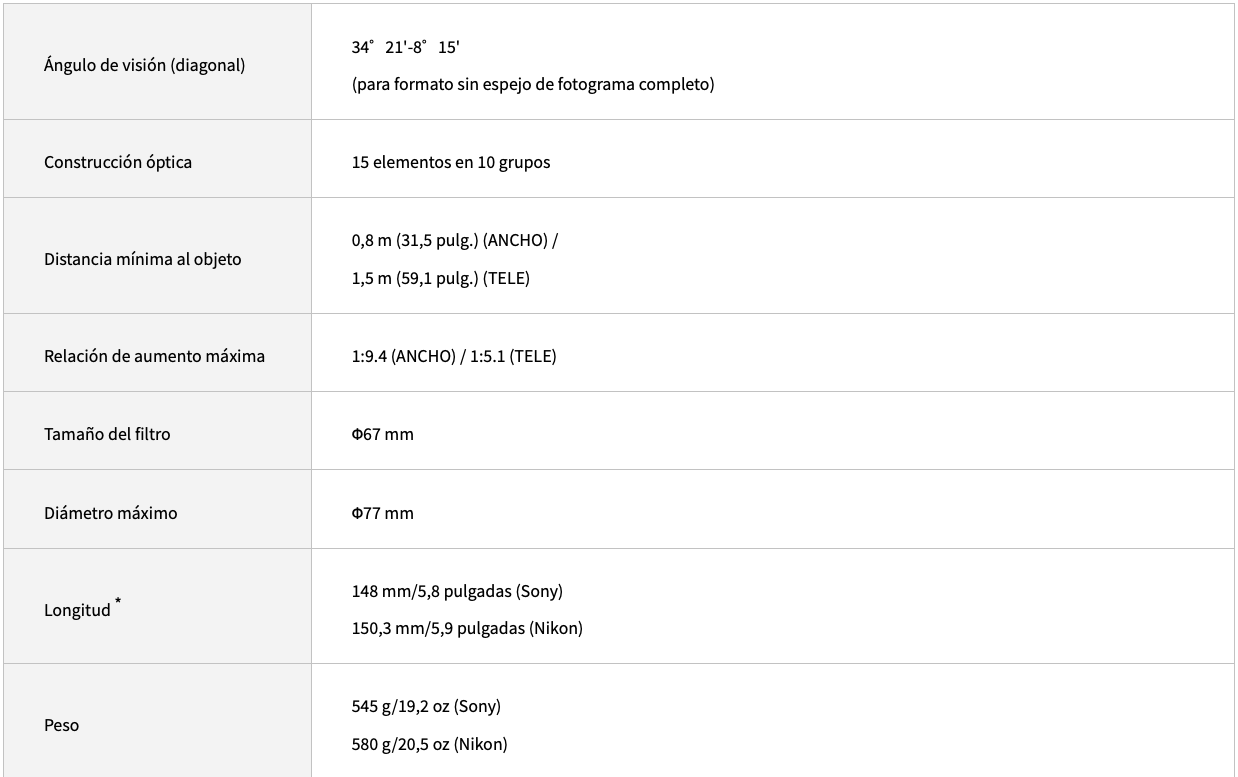Image resolution: width=1238 pixels, height=777 pixels.
Task: Click the 148 mm (Sony) length value
Action: (x=457, y=591)
